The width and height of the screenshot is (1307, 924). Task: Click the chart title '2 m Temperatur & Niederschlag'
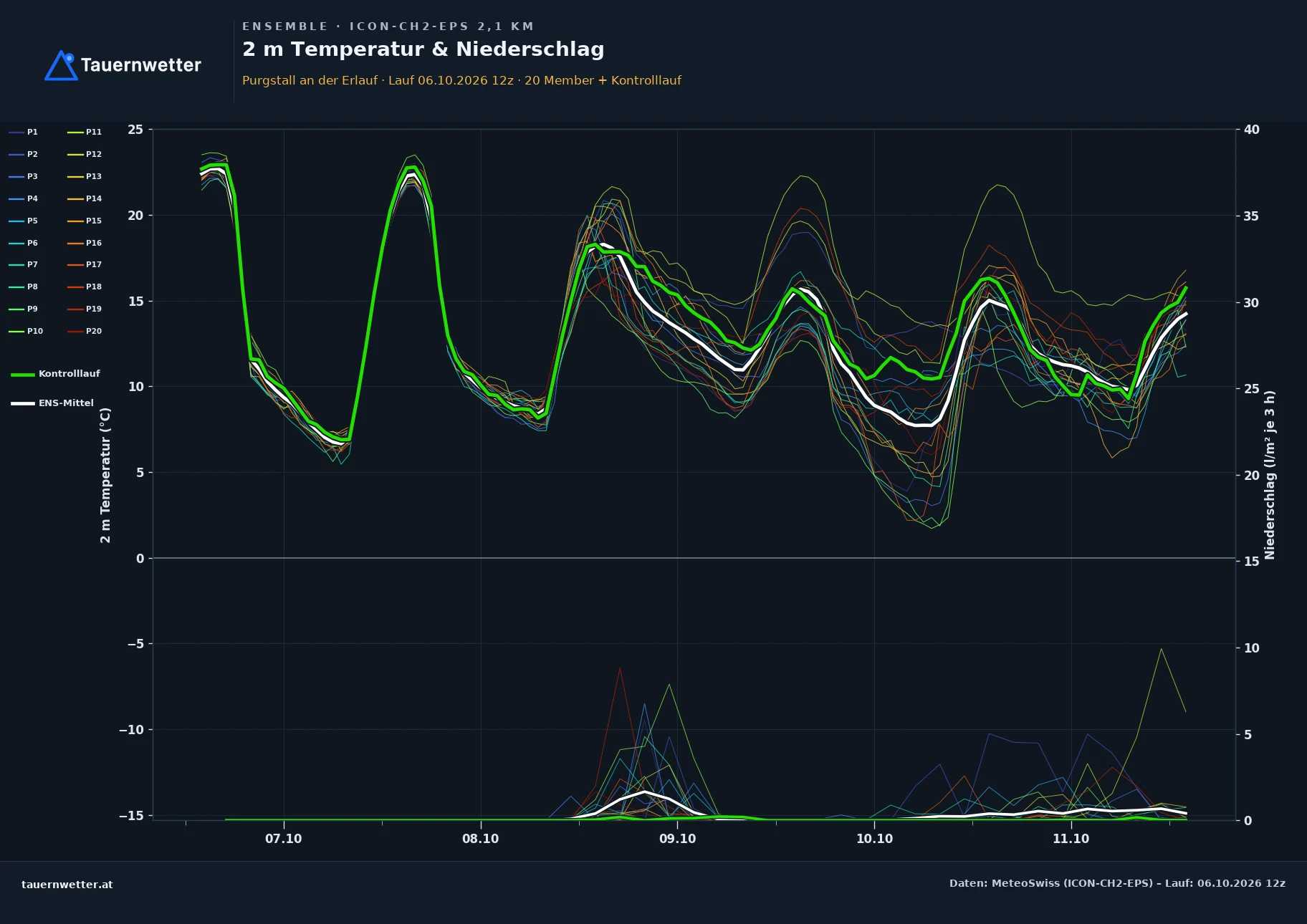[x=423, y=49]
